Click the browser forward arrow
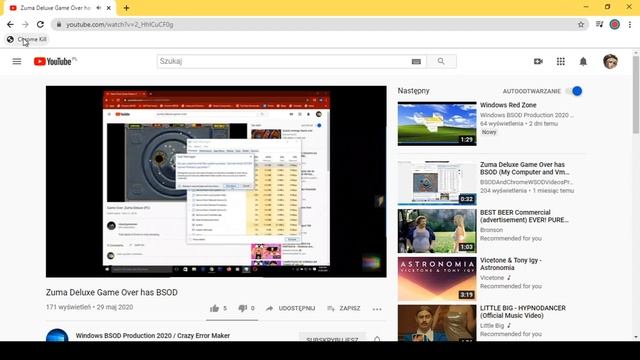 (x=25, y=24)
